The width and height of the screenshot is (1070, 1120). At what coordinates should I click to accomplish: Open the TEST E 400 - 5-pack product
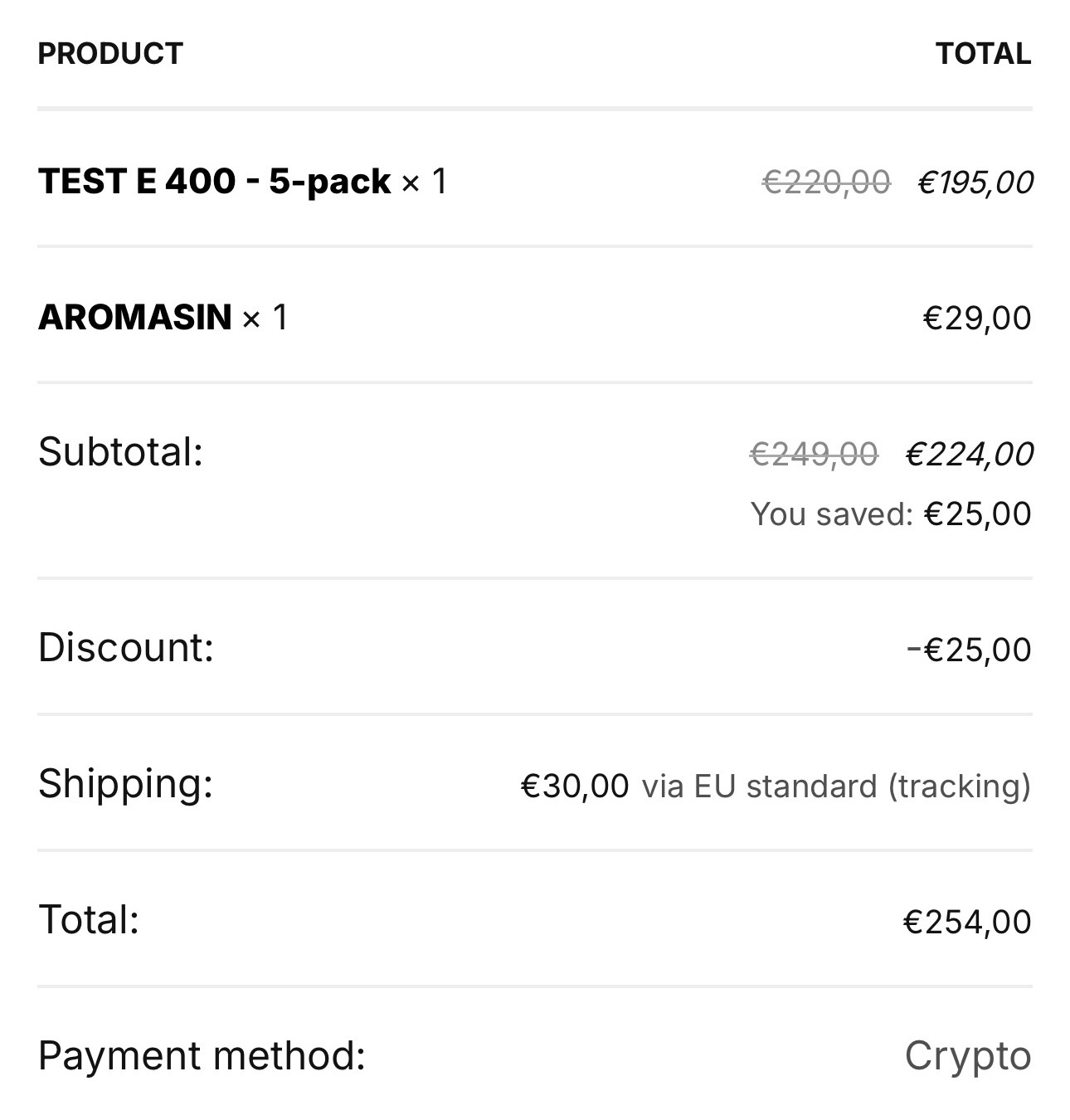point(214,181)
